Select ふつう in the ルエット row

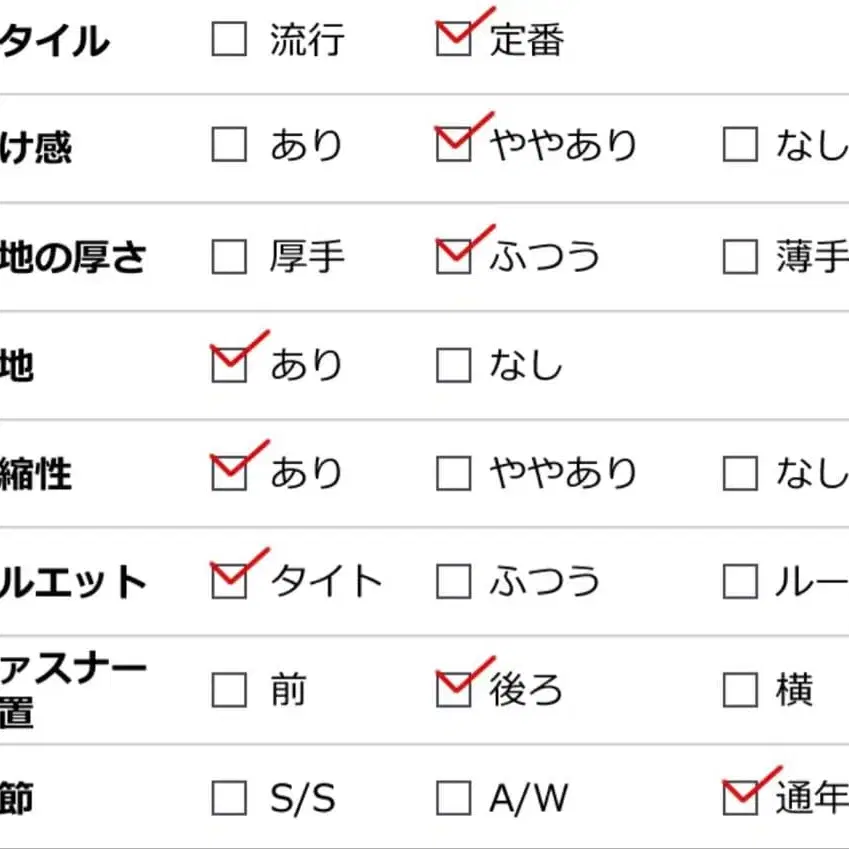pyautogui.click(x=453, y=581)
